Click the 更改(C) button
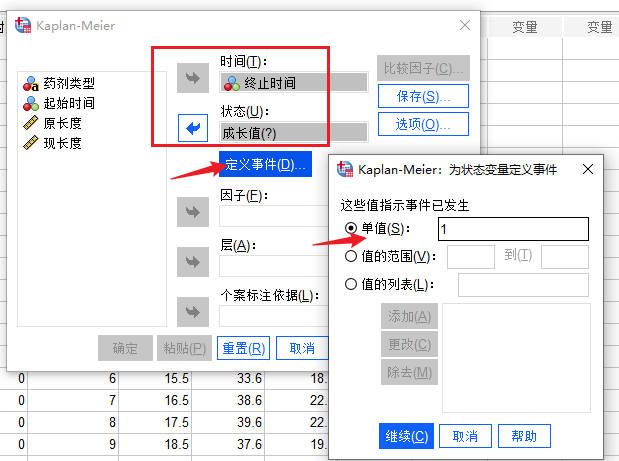 pyautogui.click(x=409, y=344)
